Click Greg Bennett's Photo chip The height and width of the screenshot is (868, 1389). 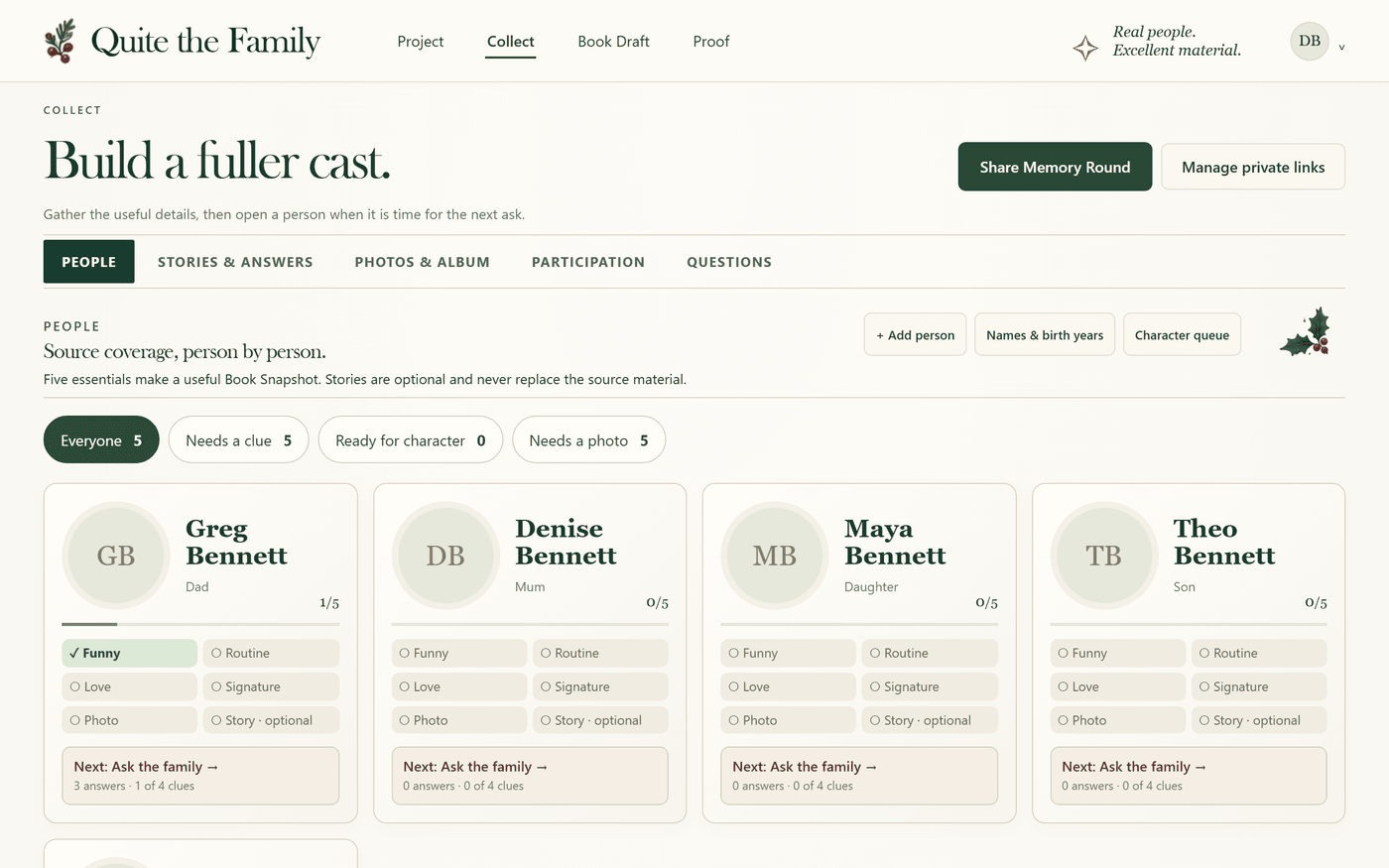tap(130, 720)
